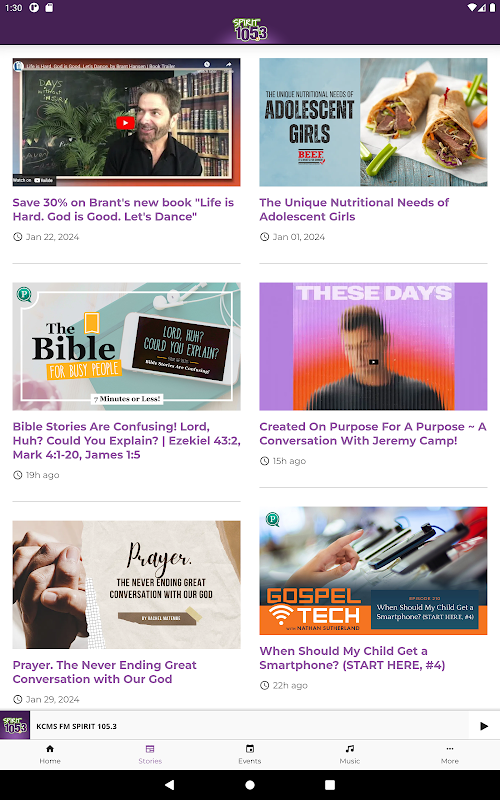
Task: Click the YouTube play button on Brant's video
Action: (x=125, y=122)
